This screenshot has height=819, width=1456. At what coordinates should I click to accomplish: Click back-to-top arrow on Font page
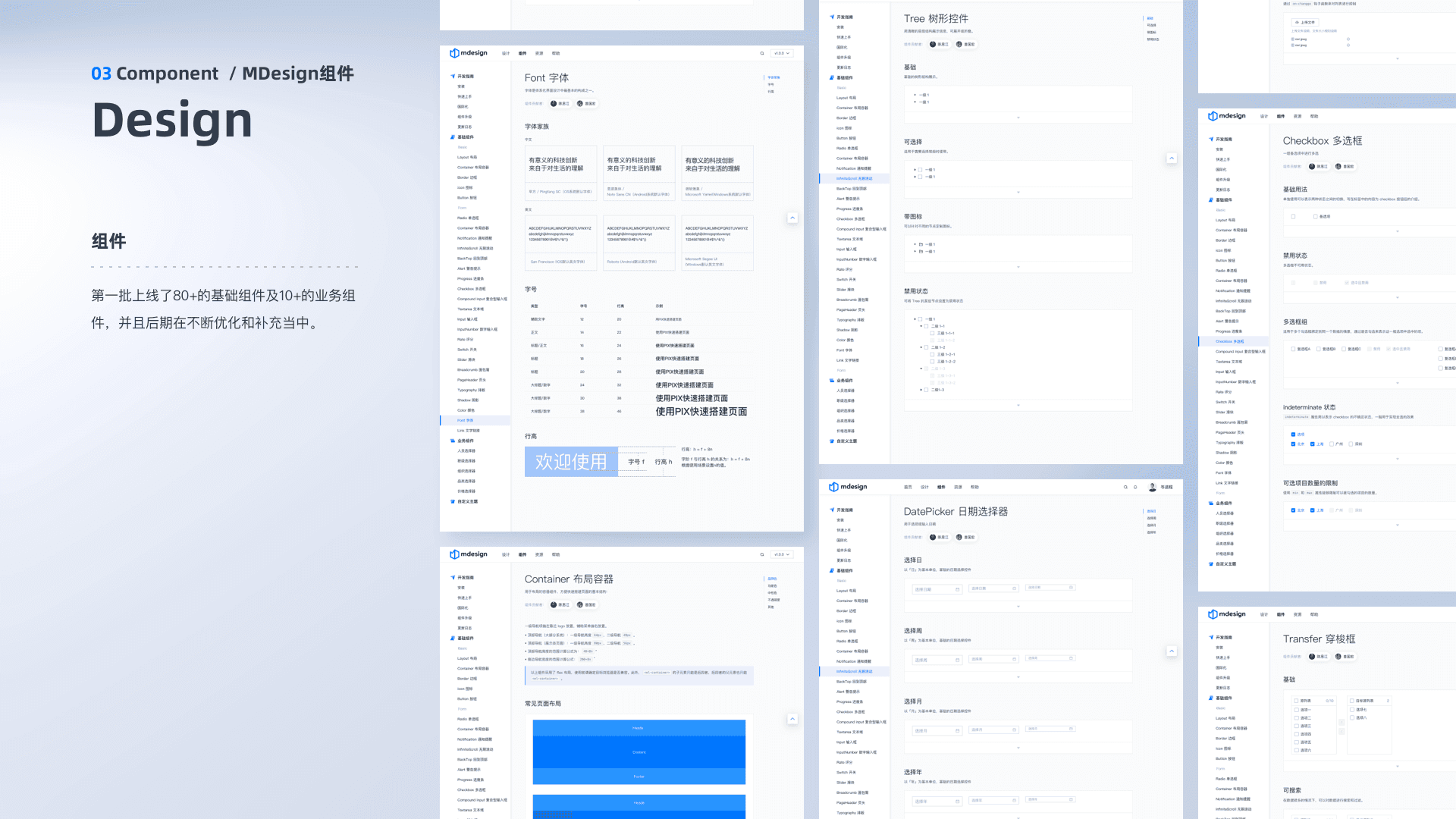[x=792, y=218]
